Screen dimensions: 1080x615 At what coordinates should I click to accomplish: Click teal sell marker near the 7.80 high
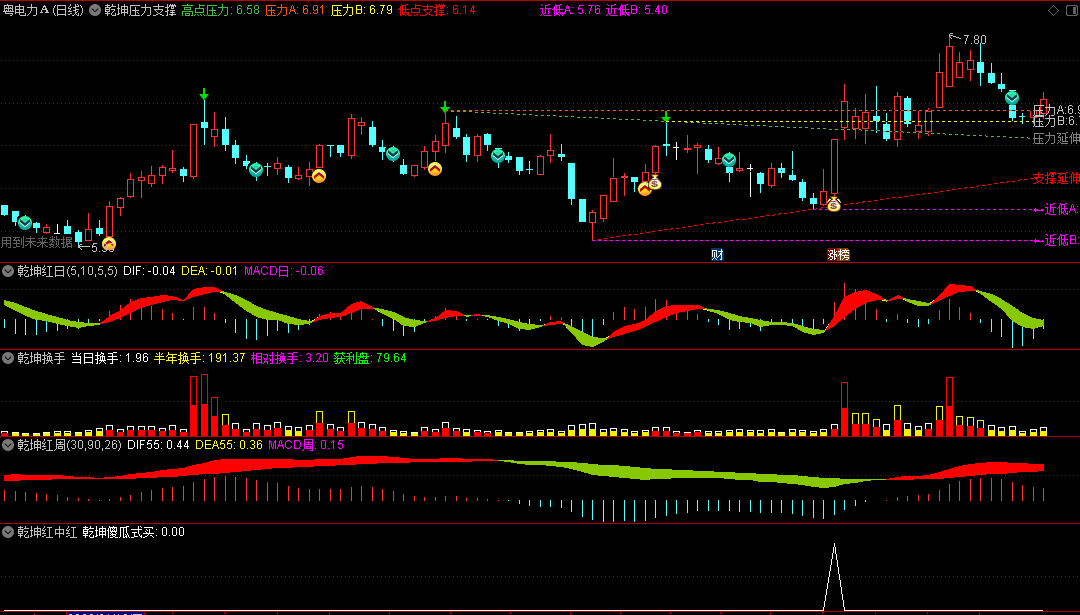(x=1012, y=98)
